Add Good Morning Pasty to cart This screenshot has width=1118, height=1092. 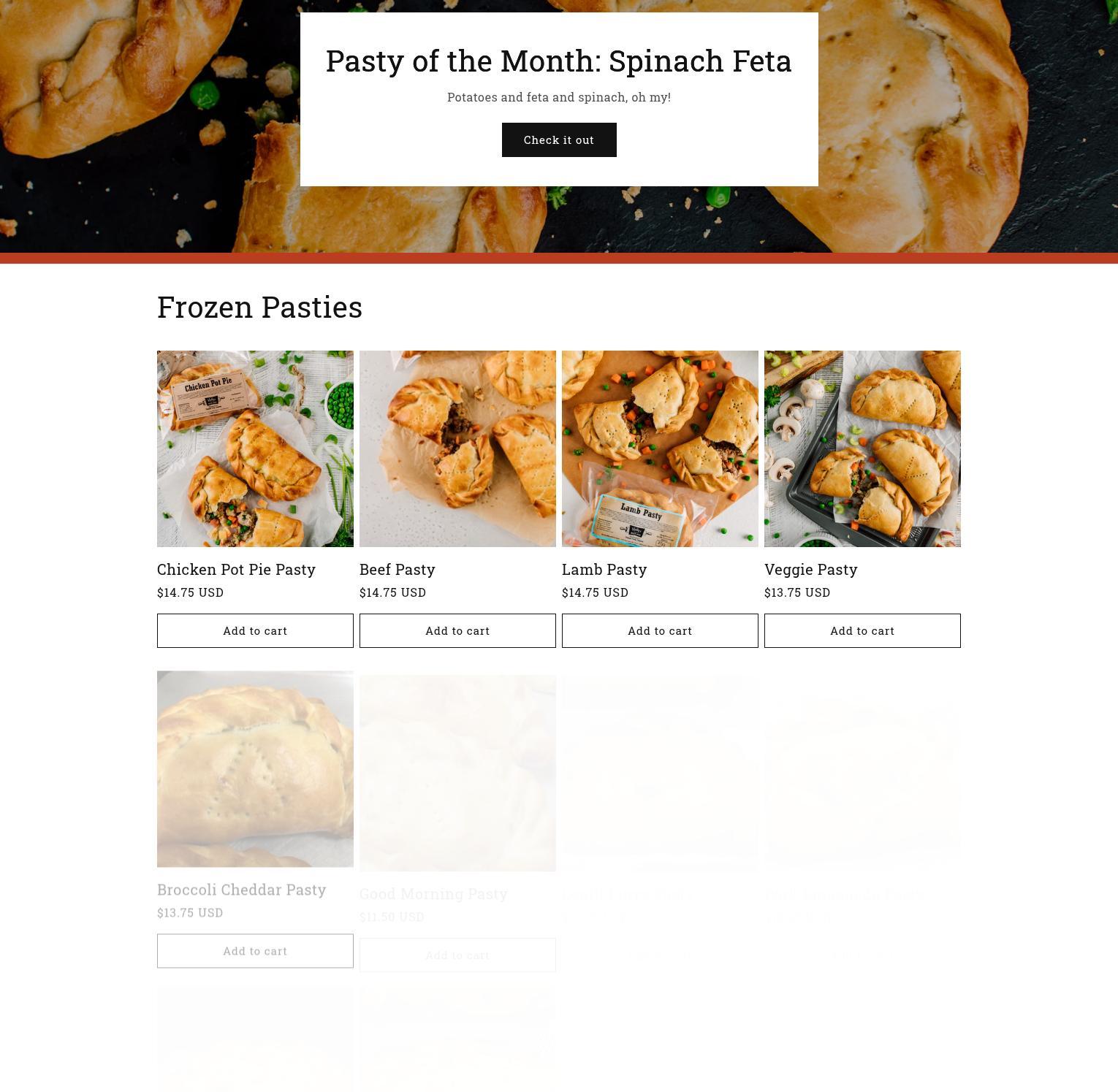tap(457, 955)
